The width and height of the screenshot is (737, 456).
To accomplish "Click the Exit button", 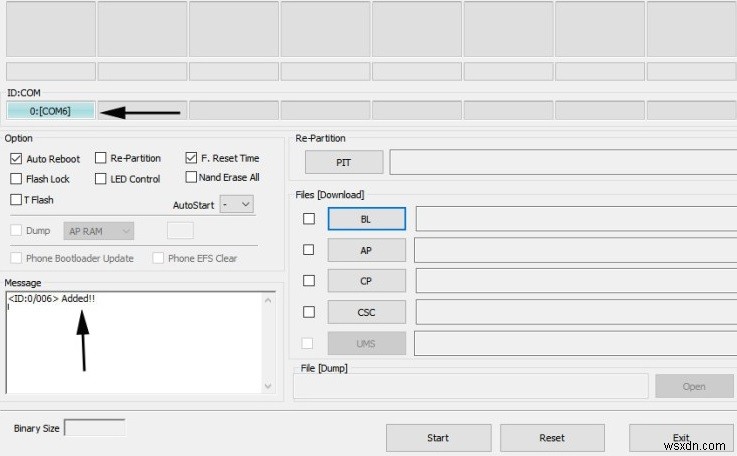I will tap(681, 437).
